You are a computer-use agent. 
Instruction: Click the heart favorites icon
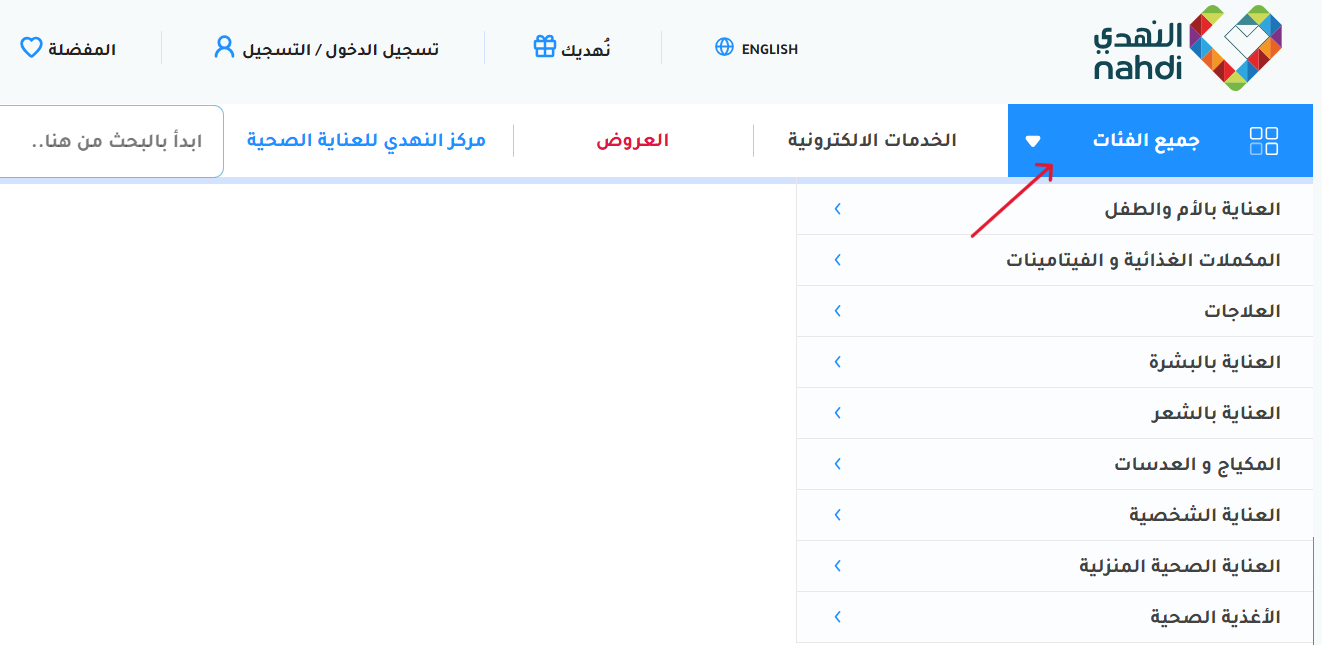(31, 48)
